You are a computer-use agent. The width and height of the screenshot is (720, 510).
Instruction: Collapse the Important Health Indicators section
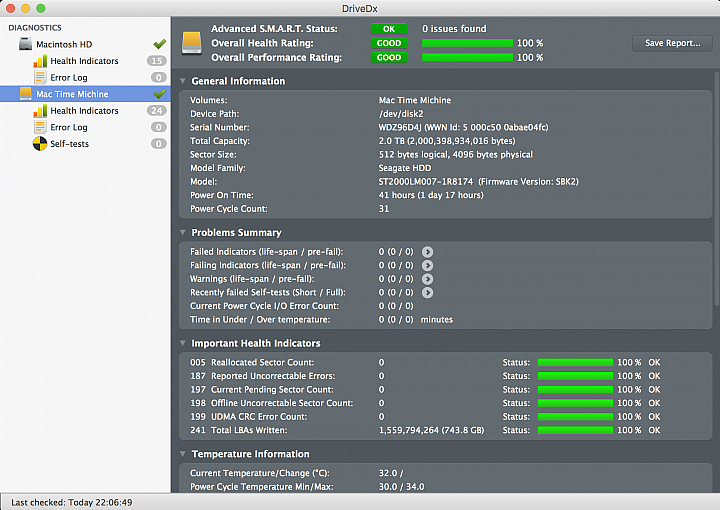pos(183,343)
